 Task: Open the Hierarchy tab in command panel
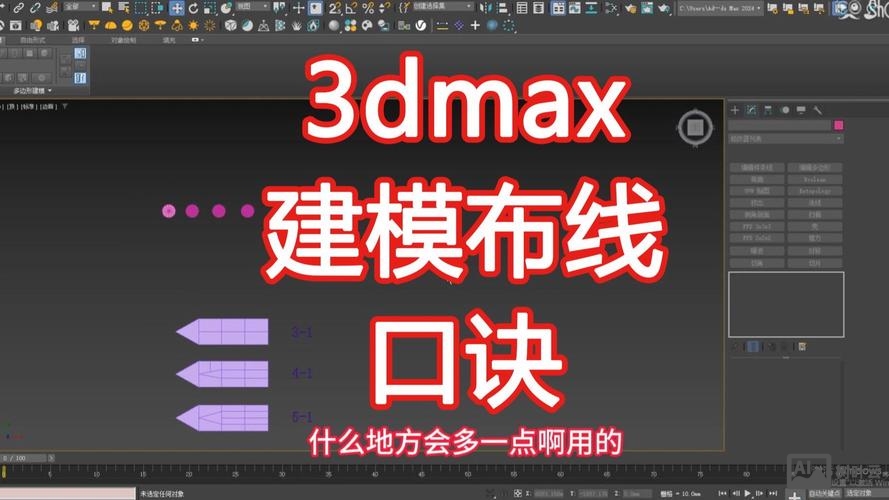[768, 110]
